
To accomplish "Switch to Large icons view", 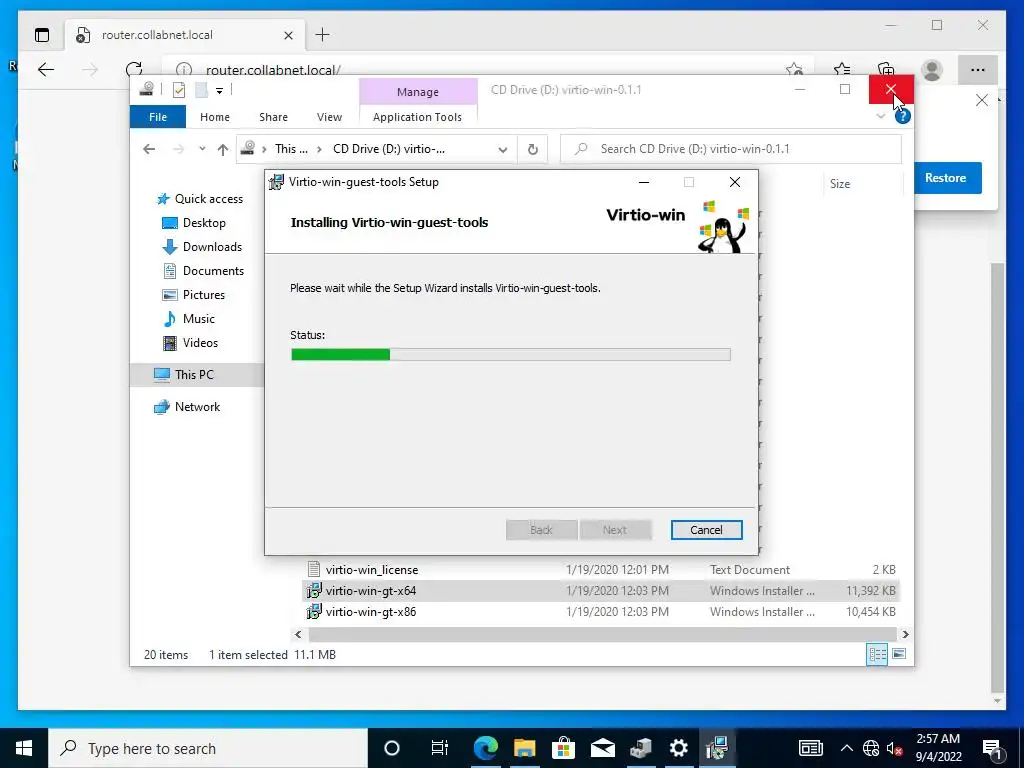I will pos(899,654).
